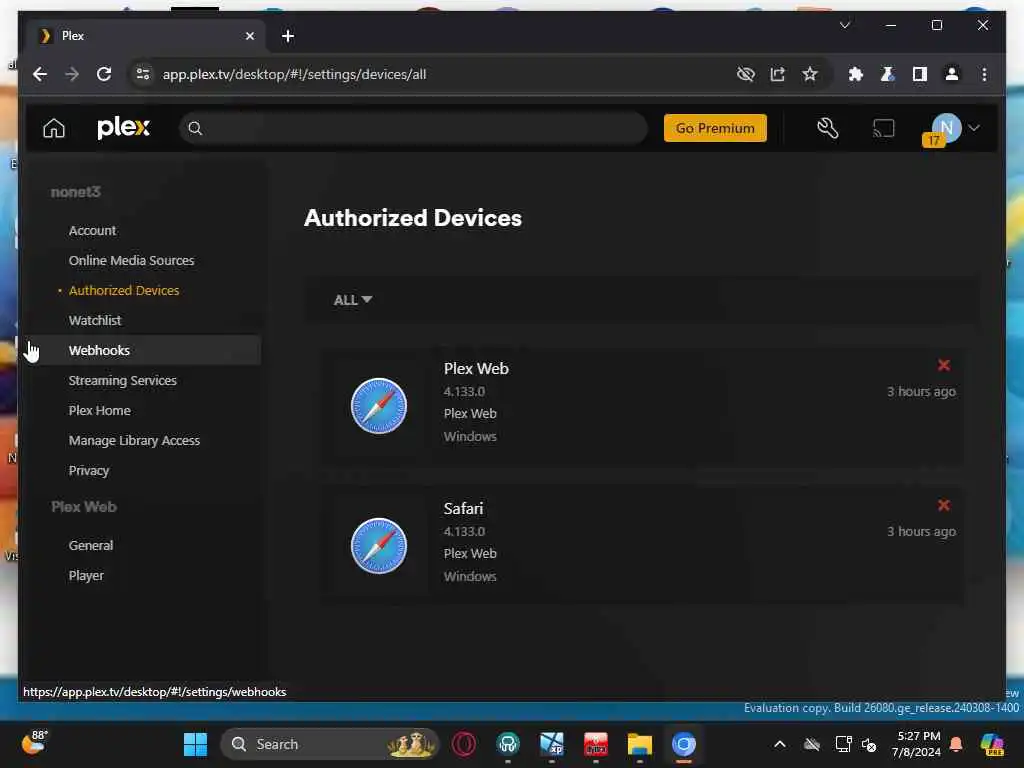Open Privacy settings

click(x=89, y=471)
